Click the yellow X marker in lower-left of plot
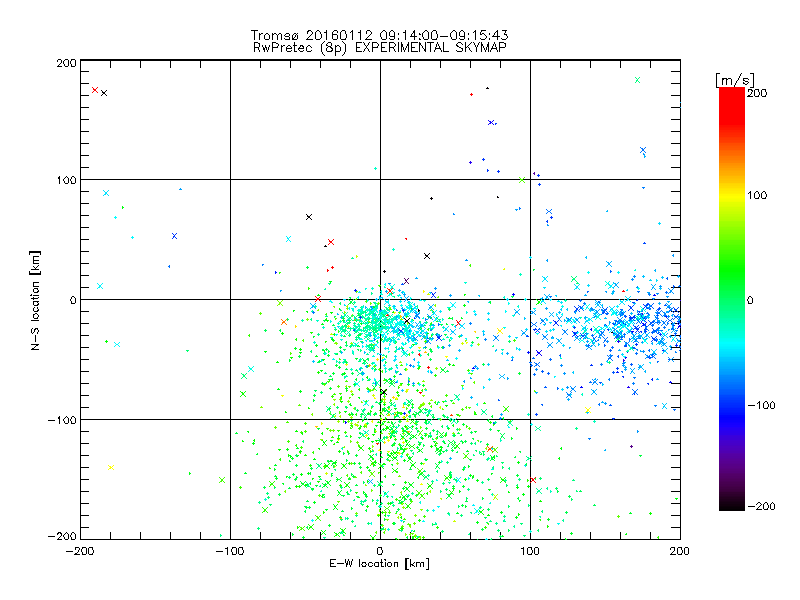 point(111,467)
